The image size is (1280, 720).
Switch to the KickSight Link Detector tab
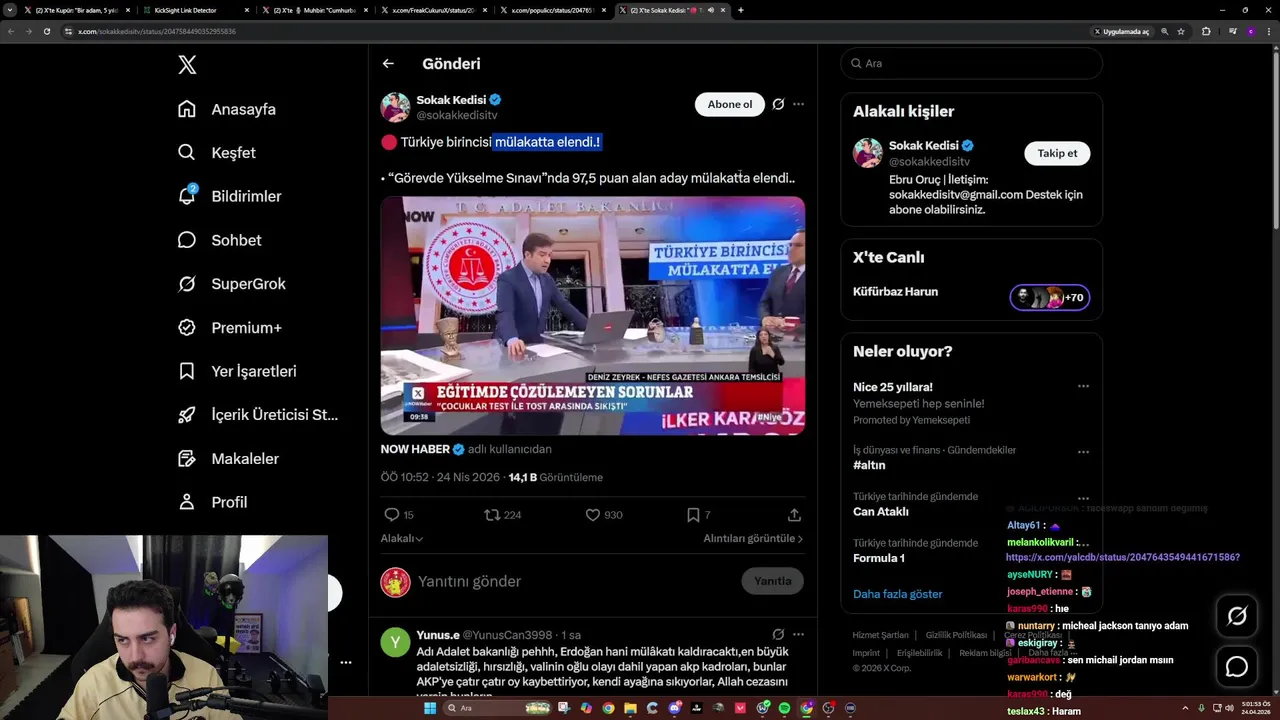point(194,10)
